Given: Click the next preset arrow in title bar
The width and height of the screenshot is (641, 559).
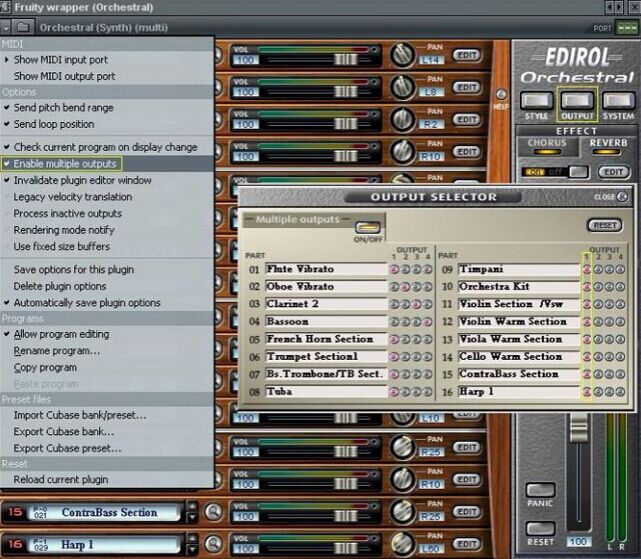Looking at the screenshot, I should coord(619,7).
